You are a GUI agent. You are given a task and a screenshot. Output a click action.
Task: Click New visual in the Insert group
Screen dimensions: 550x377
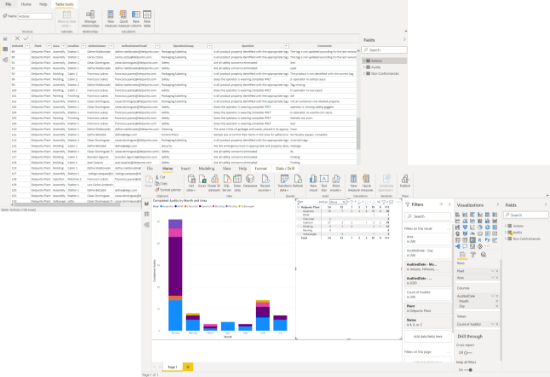[x=313, y=183]
